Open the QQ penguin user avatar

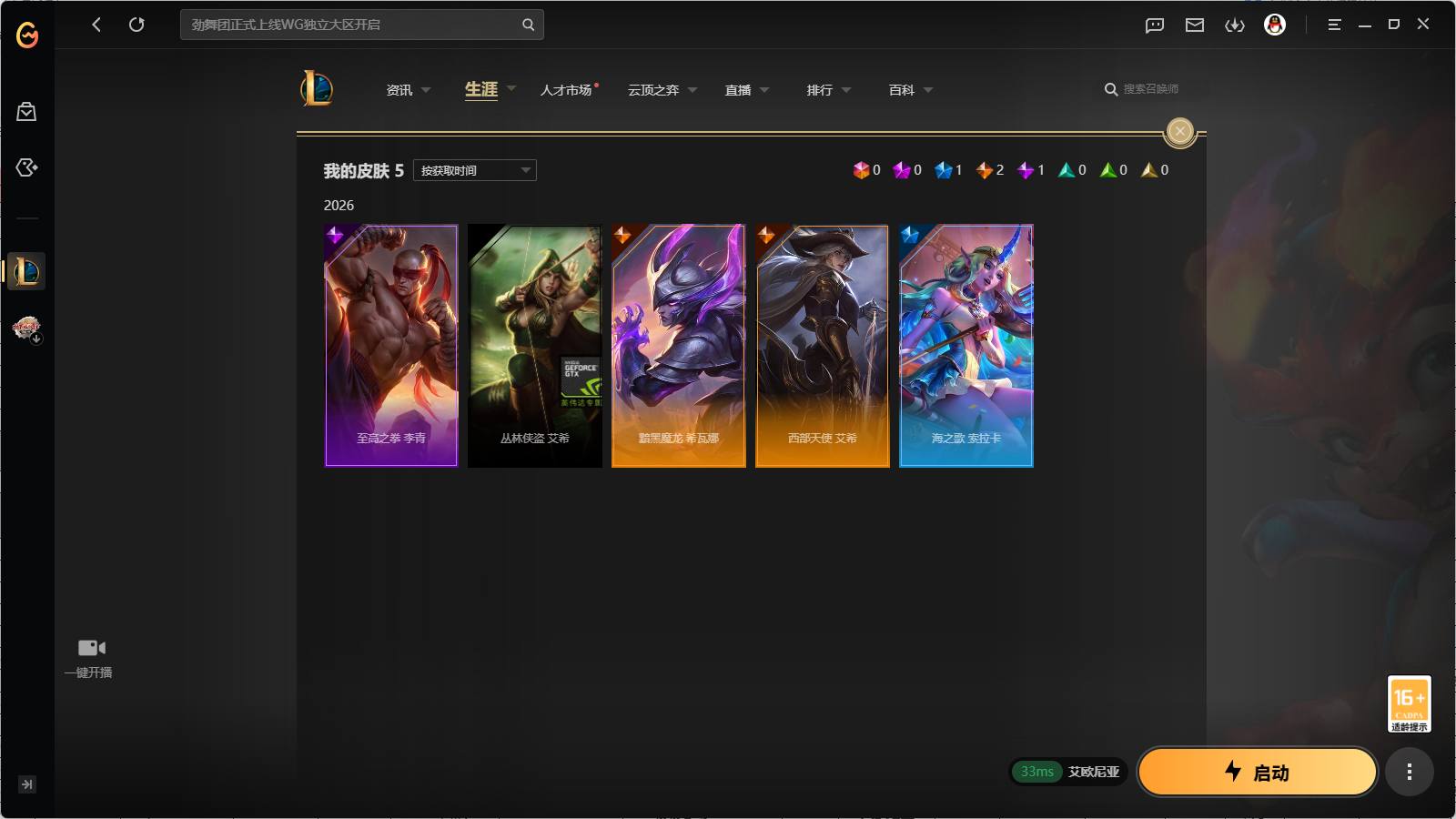pyautogui.click(x=1275, y=25)
